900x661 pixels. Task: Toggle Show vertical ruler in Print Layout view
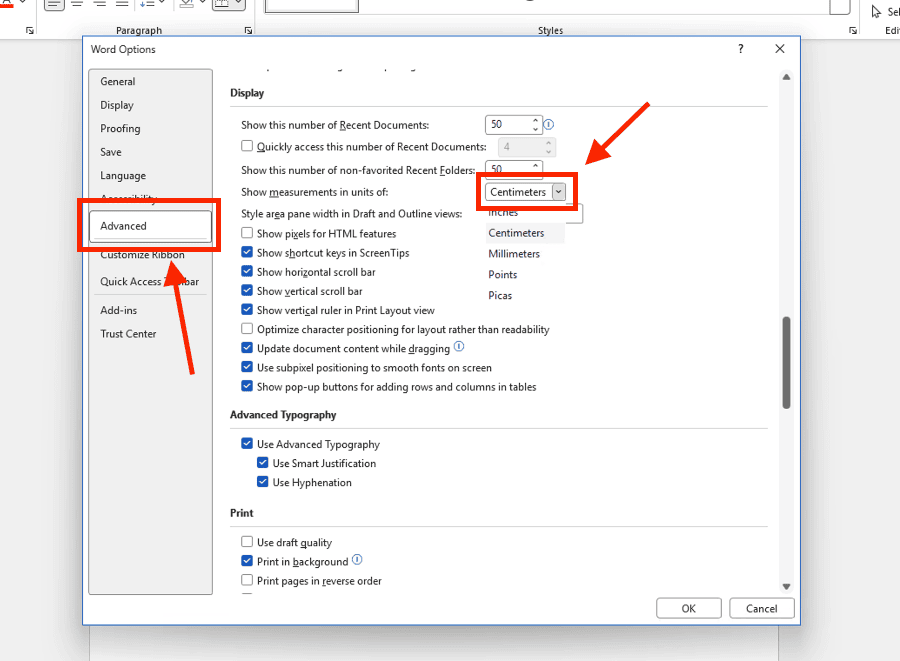(x=247, y=310)
